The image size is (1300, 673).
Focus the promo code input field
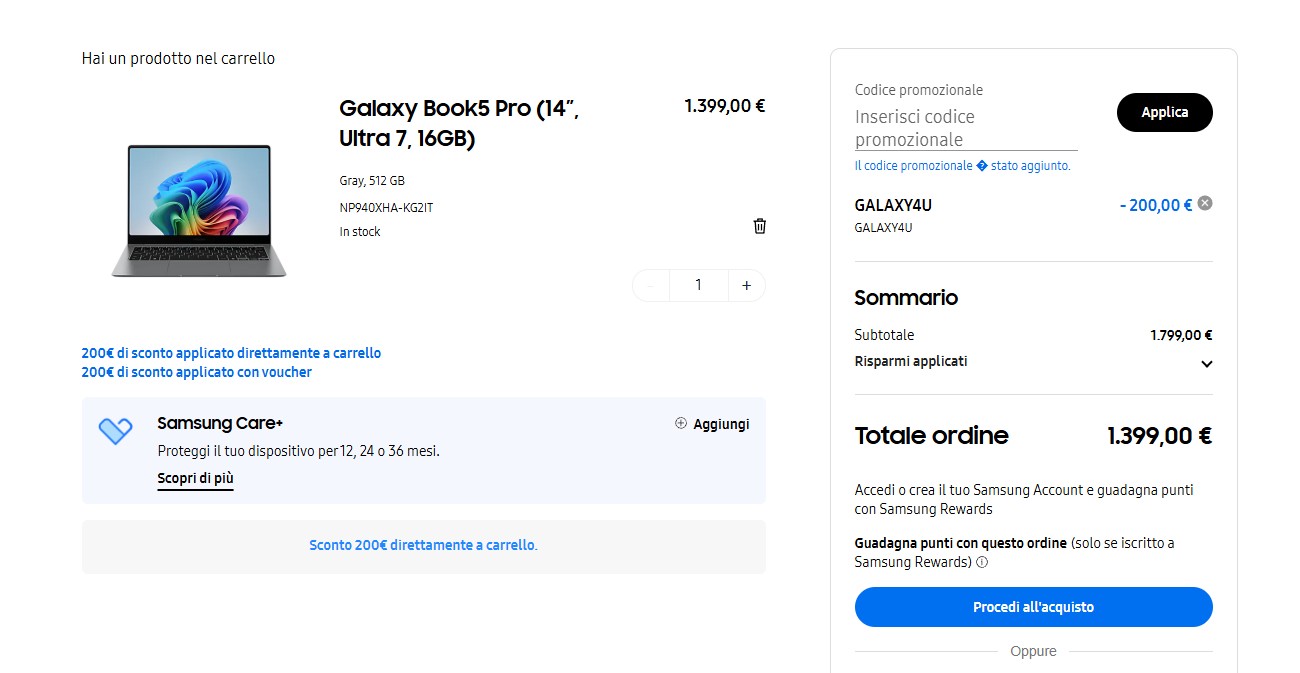point(965,128)
